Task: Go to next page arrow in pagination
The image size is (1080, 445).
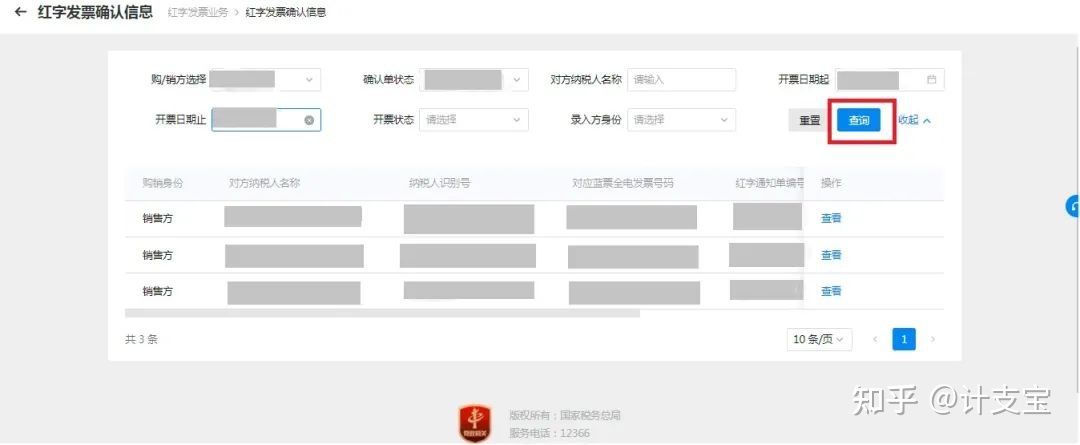Action: [933, 339]
